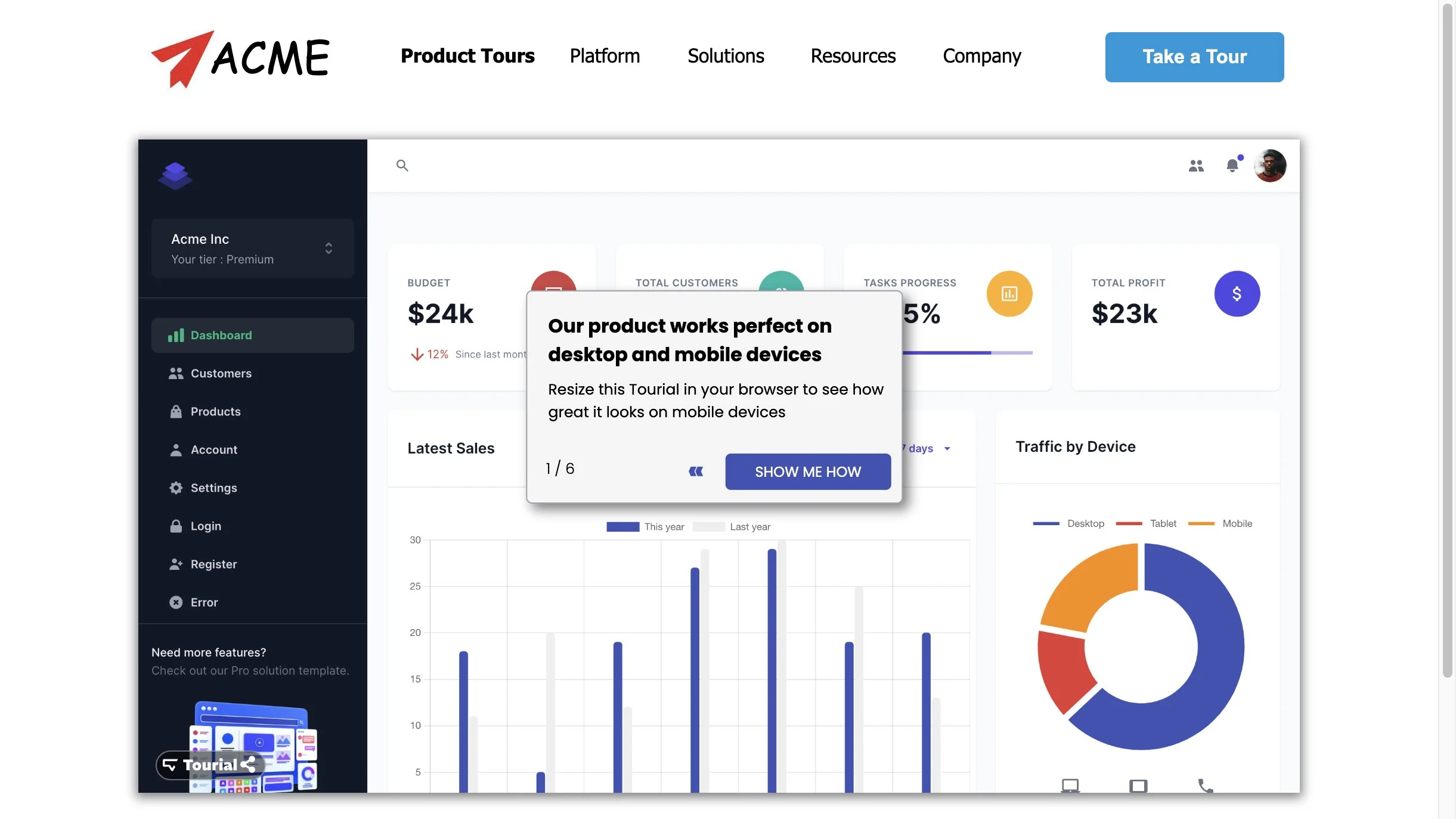Image resolution: width=1456 pixels, height=819 pixels.
Task: Click the $24k budget value
Action: pyautogui.click(x=440, y=314)
